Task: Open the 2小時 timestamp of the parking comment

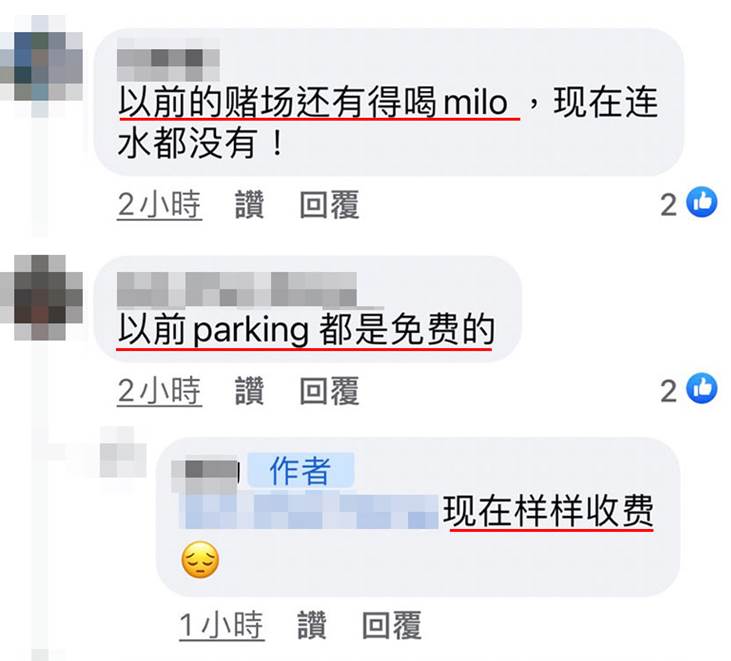Action: point(159,391)
